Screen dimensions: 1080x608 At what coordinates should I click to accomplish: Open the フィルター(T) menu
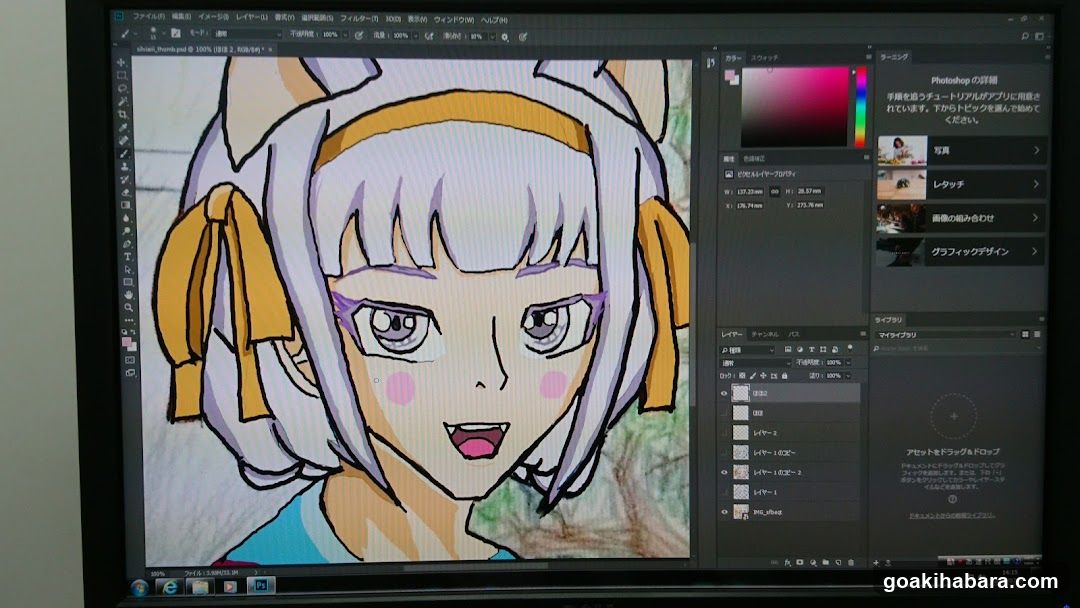point(359,19)
